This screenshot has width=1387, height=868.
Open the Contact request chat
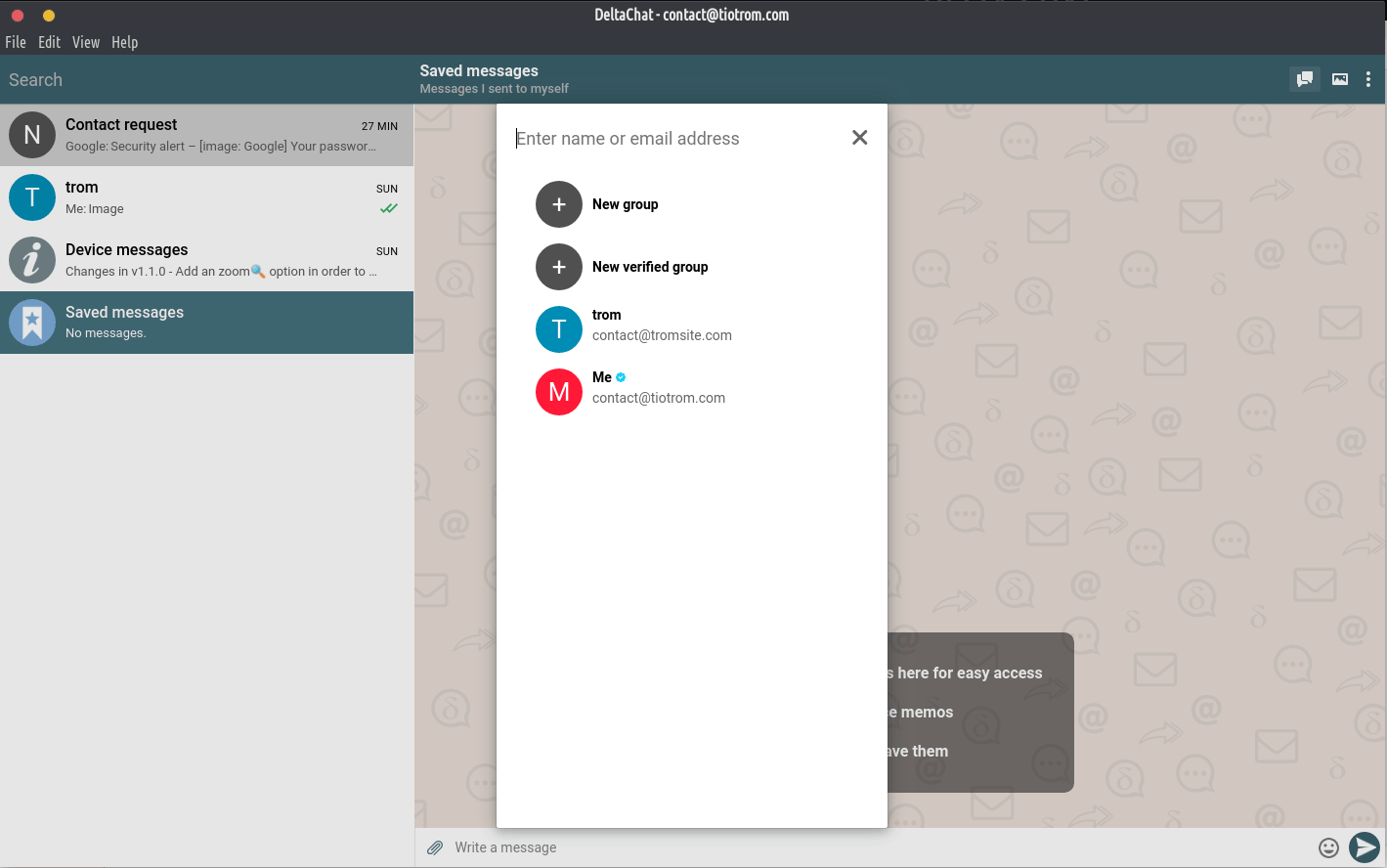206,135
